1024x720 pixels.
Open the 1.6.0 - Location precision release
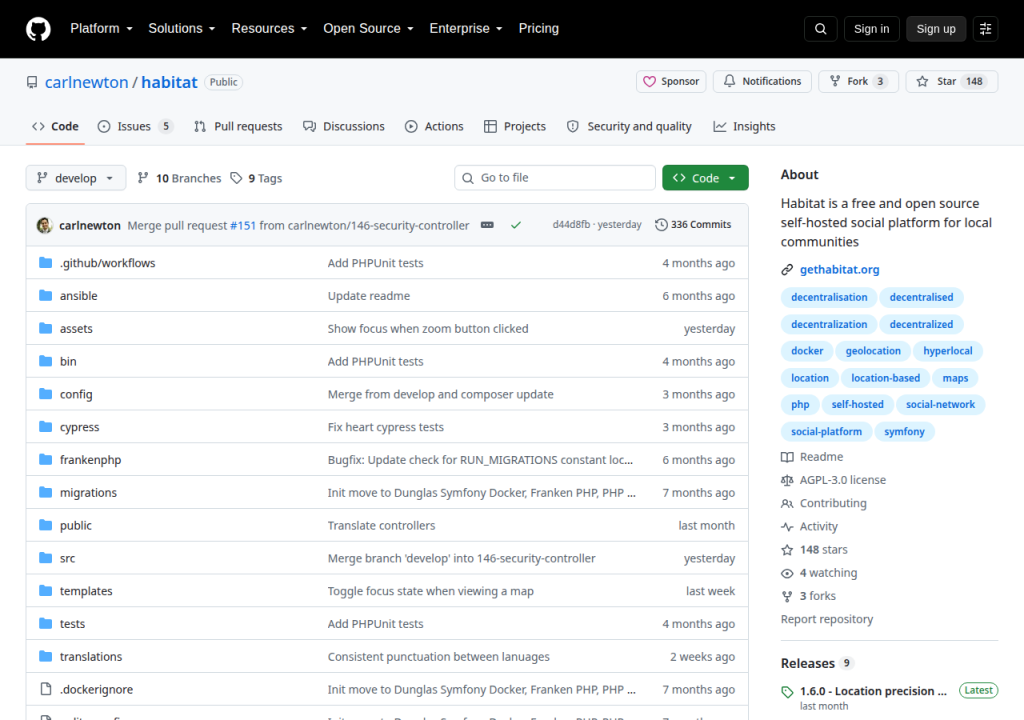pos(873,691)
